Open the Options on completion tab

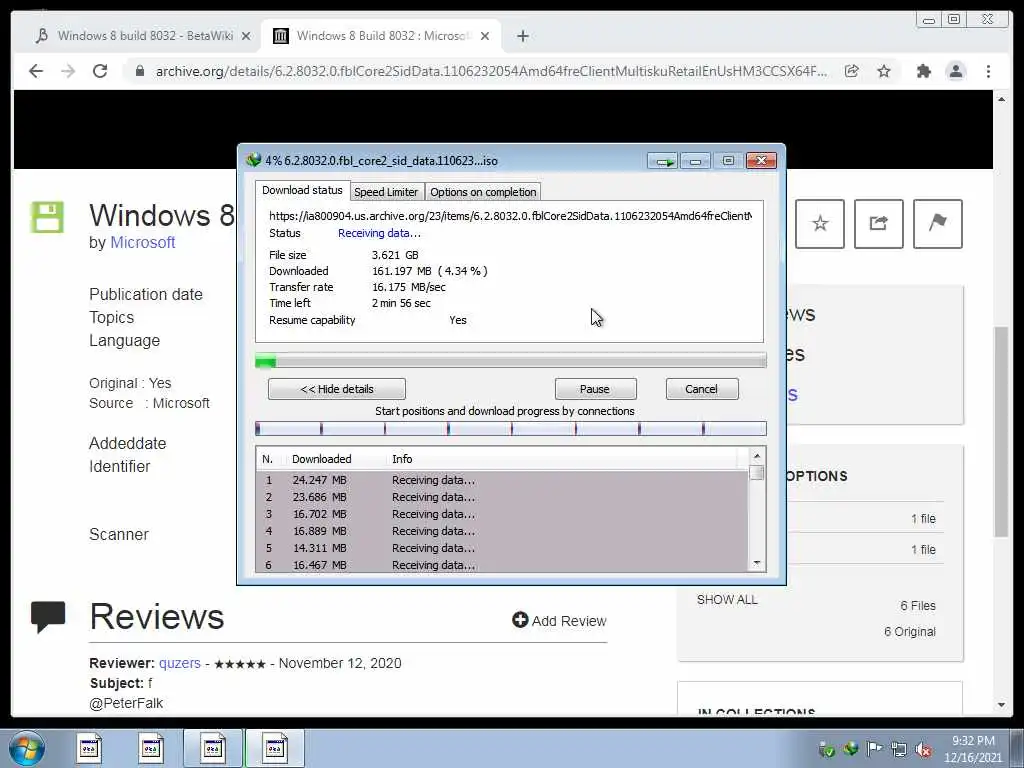[483, 192]
